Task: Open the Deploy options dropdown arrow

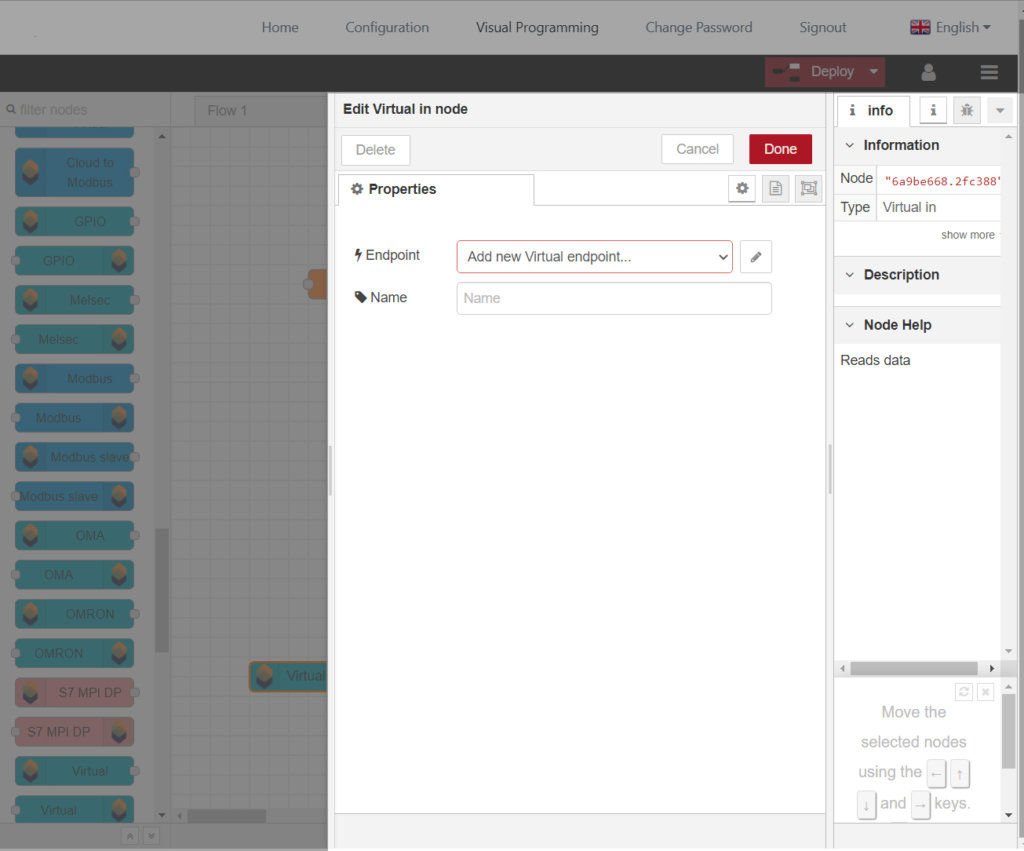Action: tap(874, 72)
